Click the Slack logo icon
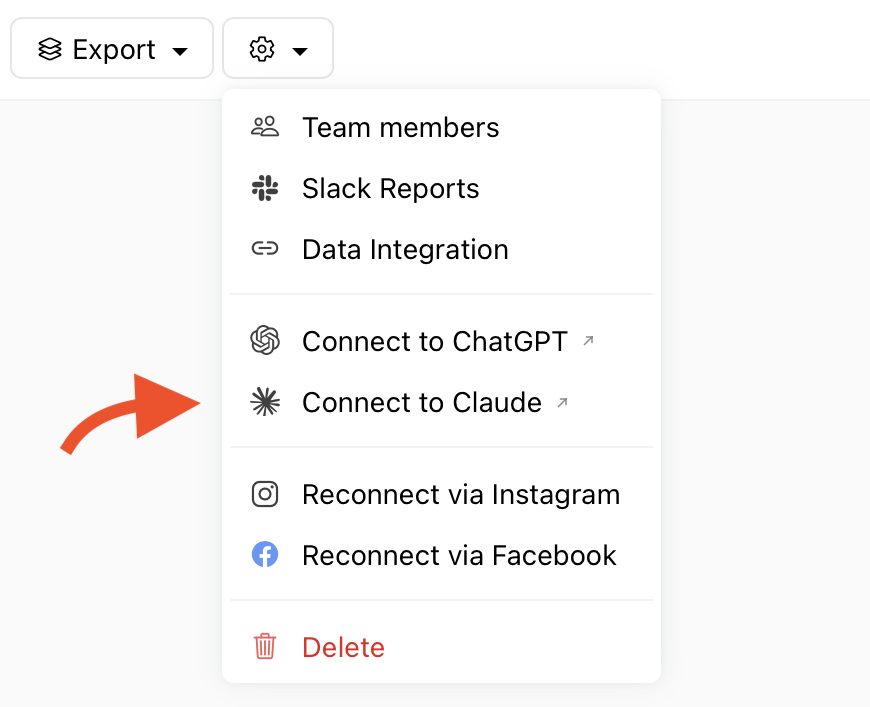 click(x=265, y=188)
